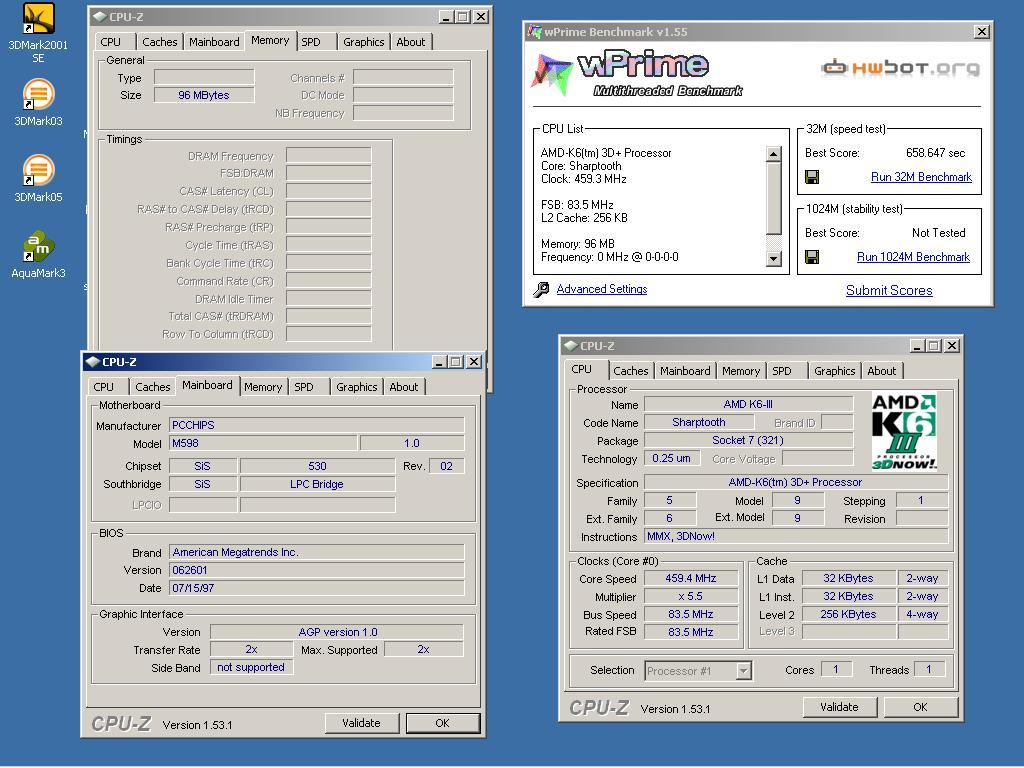The height and width of the screenshot is (768, 1024).
Task: Click the 'Clock: 459.3 MHz' line in CPU List
Action: click(x=583, y=179)
